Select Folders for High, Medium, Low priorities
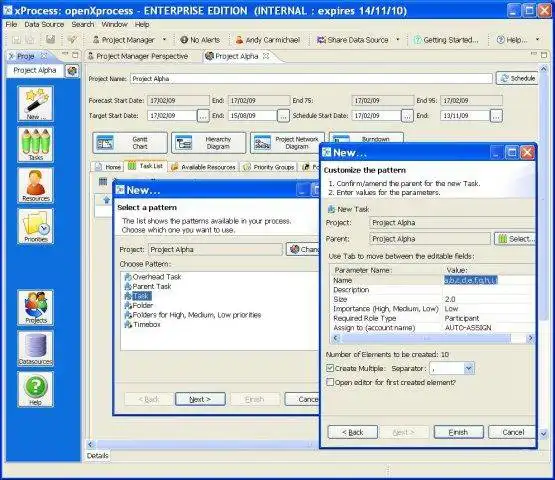This screenshot has height=480, width=555. (193, 315)
